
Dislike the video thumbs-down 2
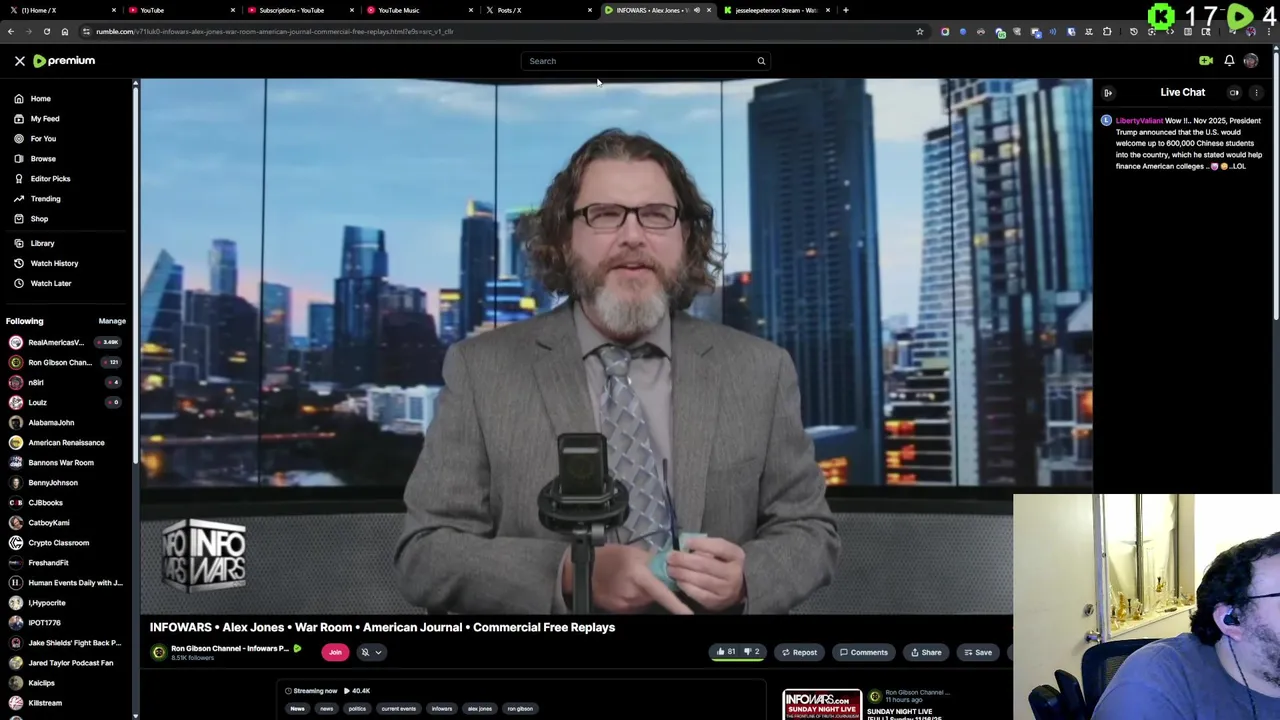point(752,652)
